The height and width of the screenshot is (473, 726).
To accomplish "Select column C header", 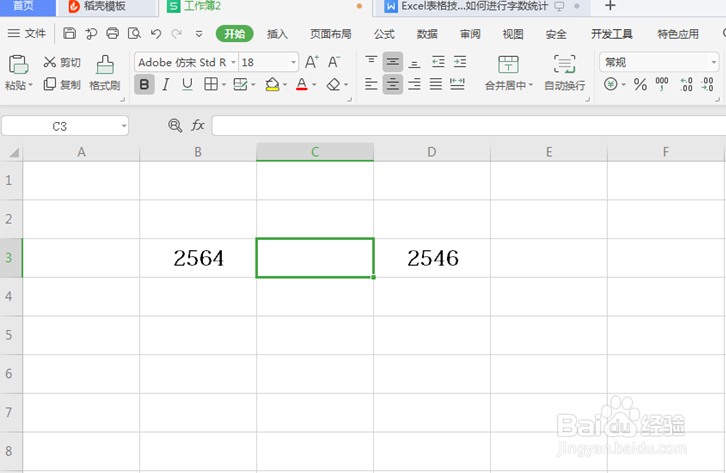I will pos(315,152).
